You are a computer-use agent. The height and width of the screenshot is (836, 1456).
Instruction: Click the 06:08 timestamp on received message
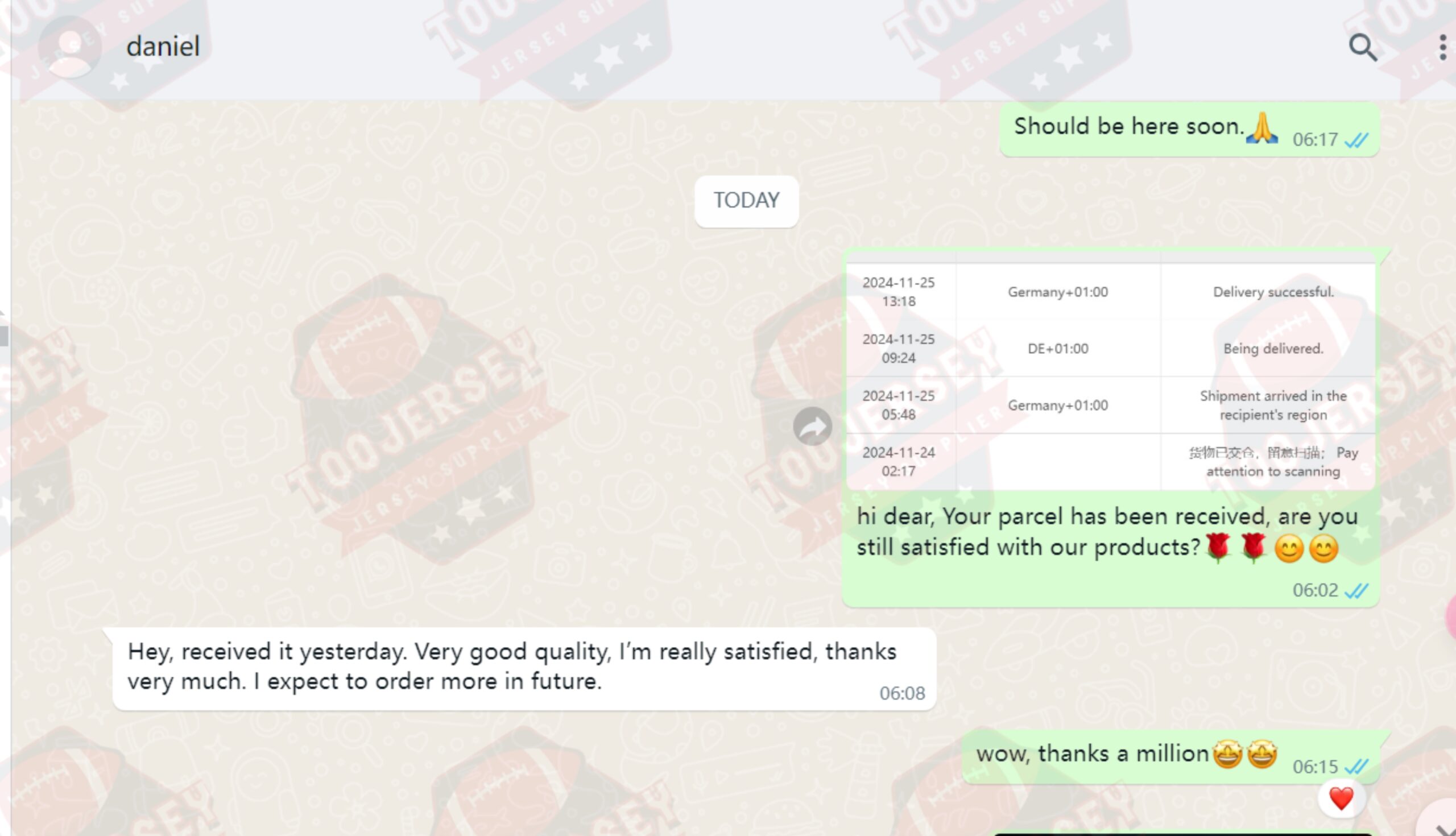[x=902, y=693]
